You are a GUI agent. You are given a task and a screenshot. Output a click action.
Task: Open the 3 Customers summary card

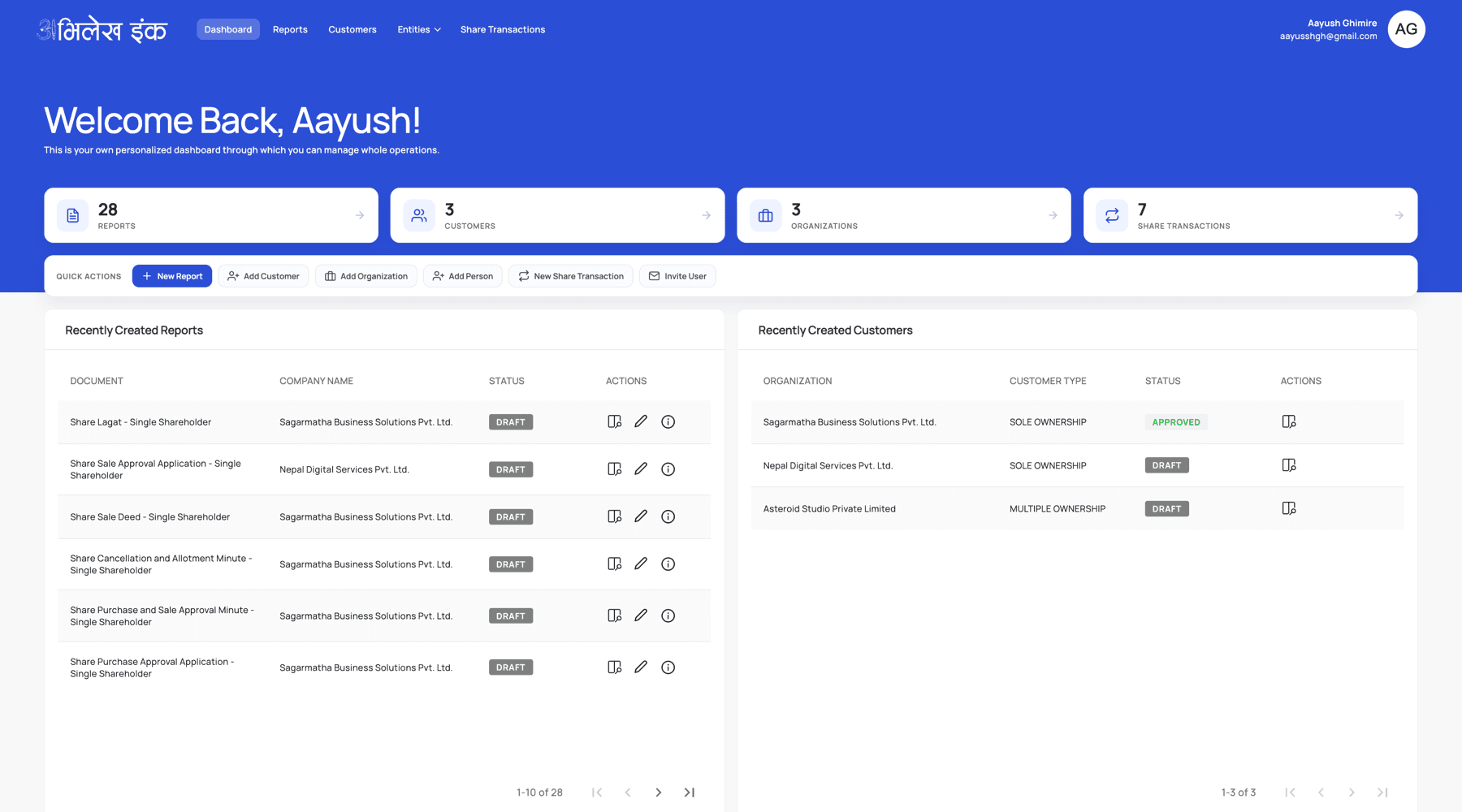click(557, 215)
